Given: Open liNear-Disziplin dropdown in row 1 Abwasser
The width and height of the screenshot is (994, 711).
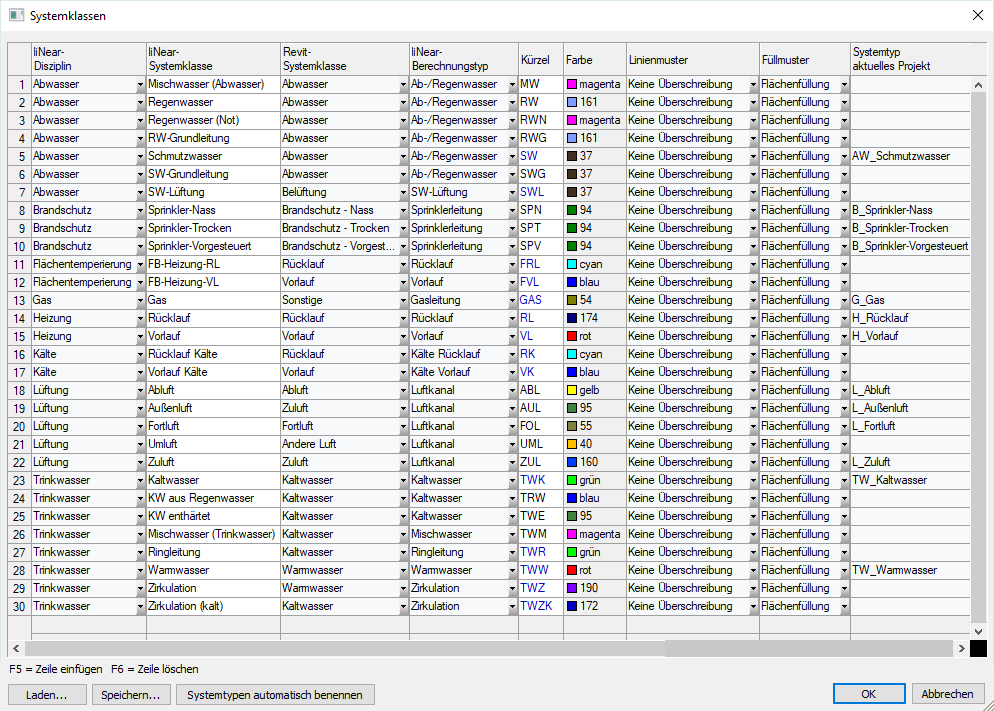Looking at the screenshot, I should point(140,84).
